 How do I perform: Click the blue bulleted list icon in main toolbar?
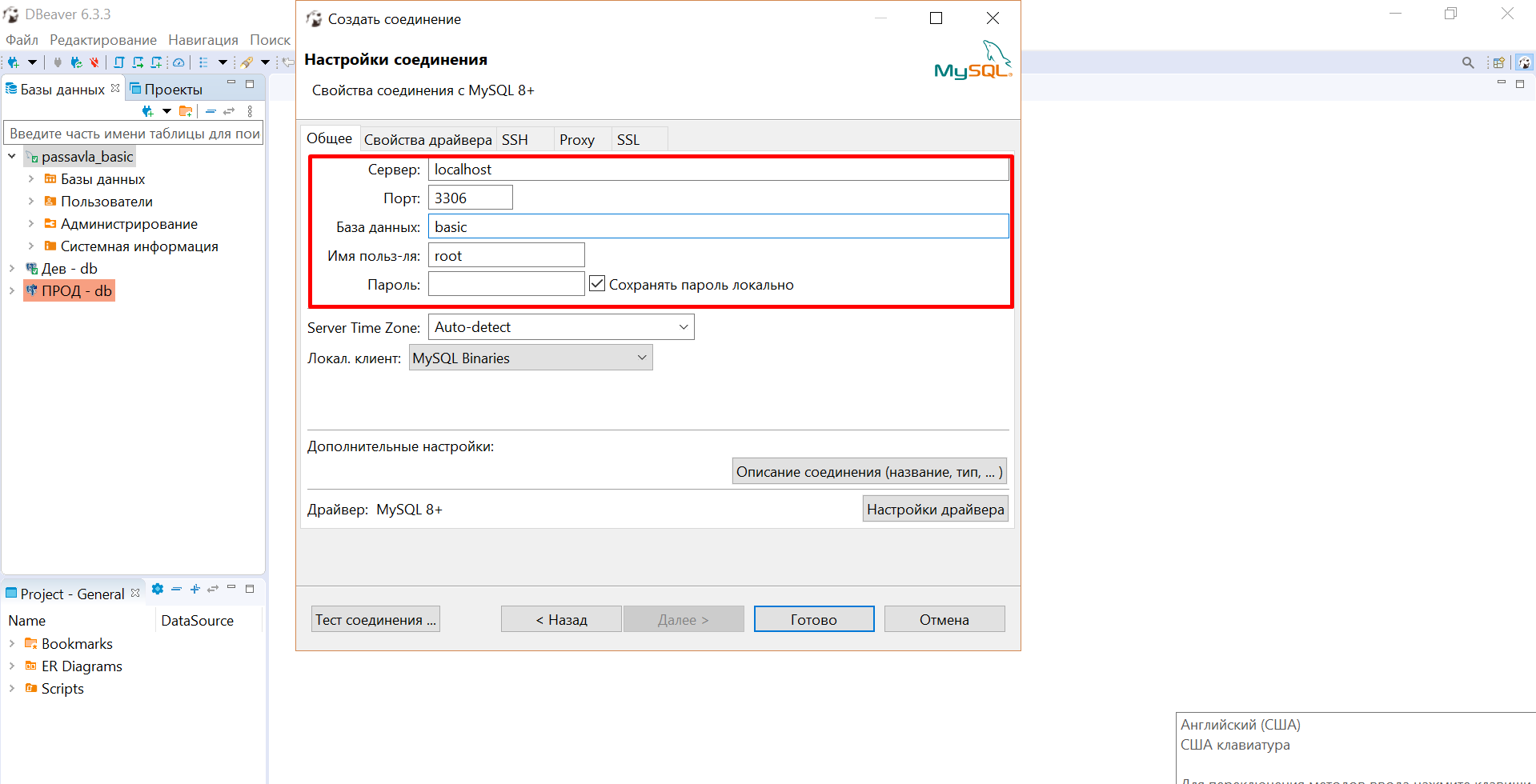click(203, 62)
